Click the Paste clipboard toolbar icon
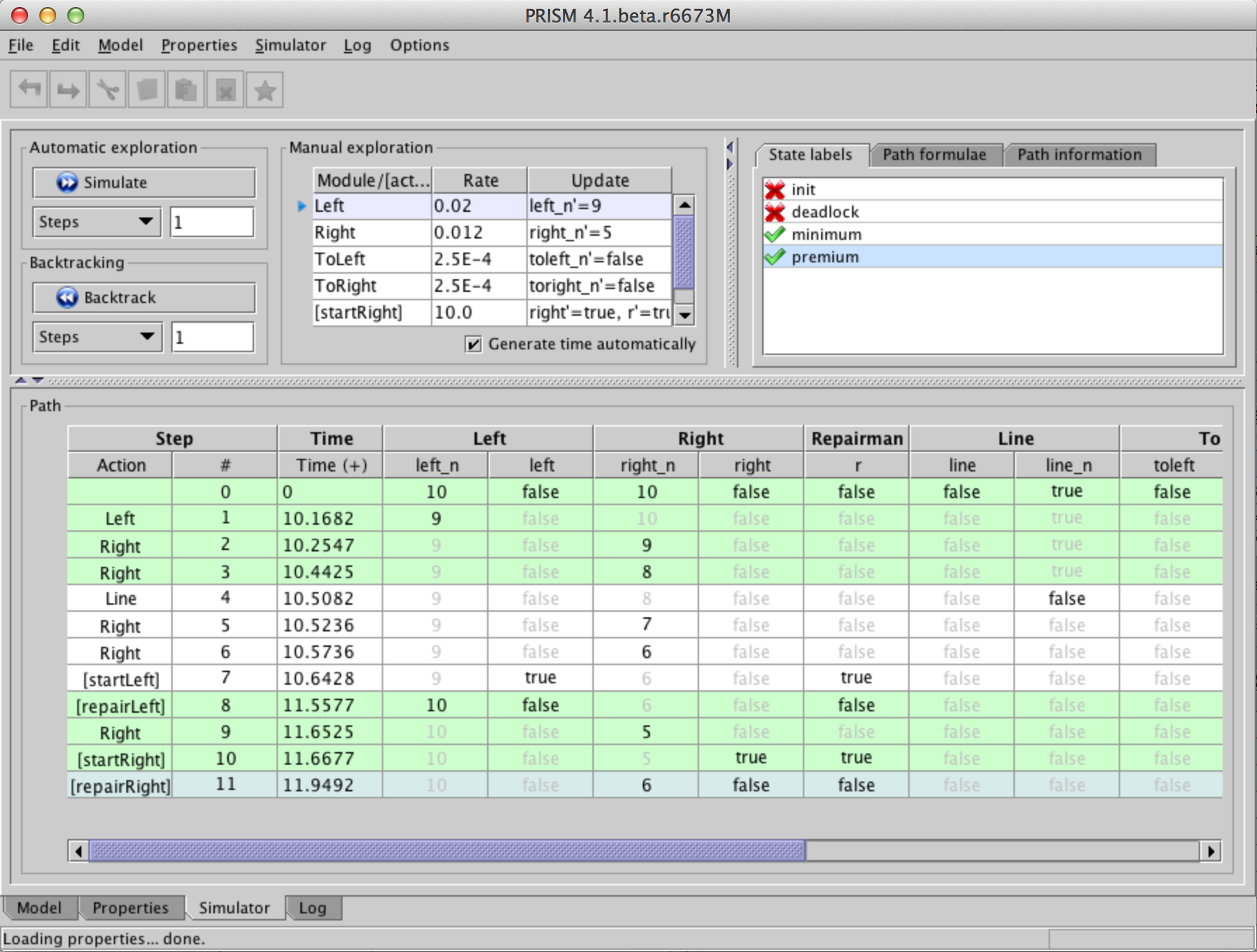The image size is (1257, 952). 186,90
